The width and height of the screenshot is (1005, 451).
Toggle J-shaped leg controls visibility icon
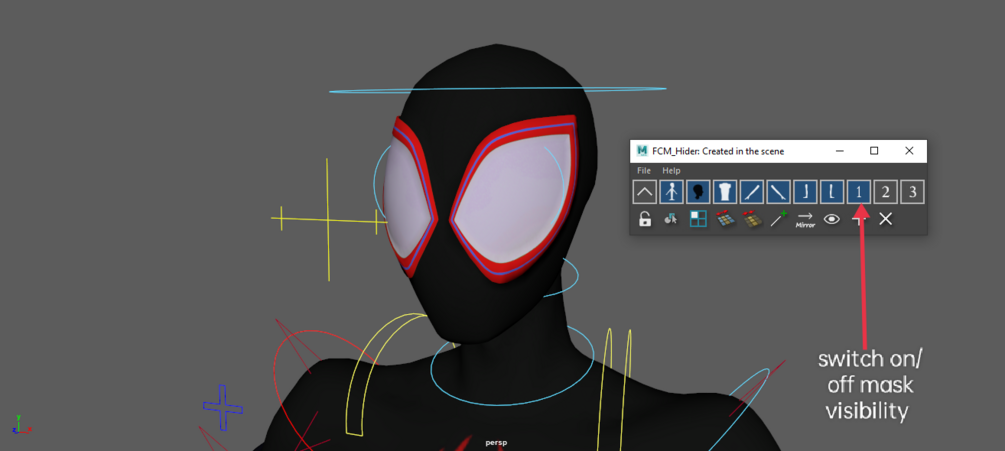(x=805, y=192)
